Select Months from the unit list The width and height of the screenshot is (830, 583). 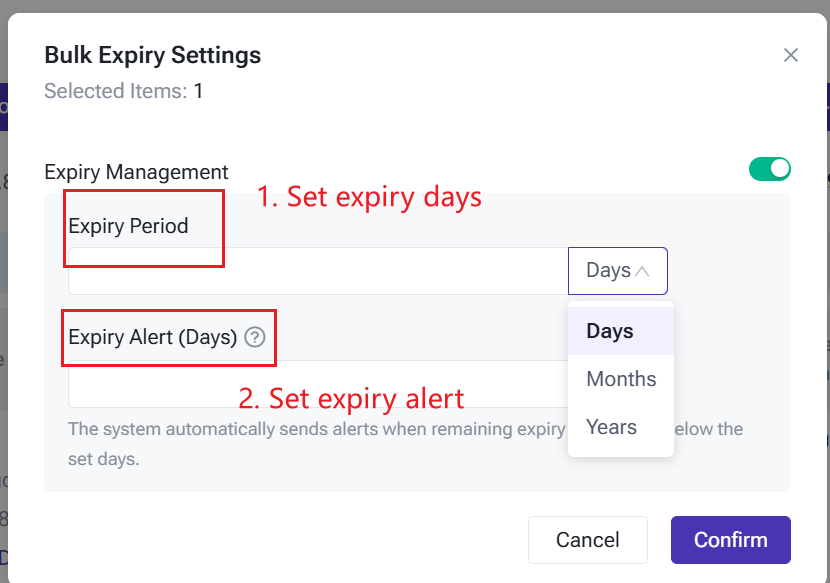pyautogui.click(x=621, y=379)
